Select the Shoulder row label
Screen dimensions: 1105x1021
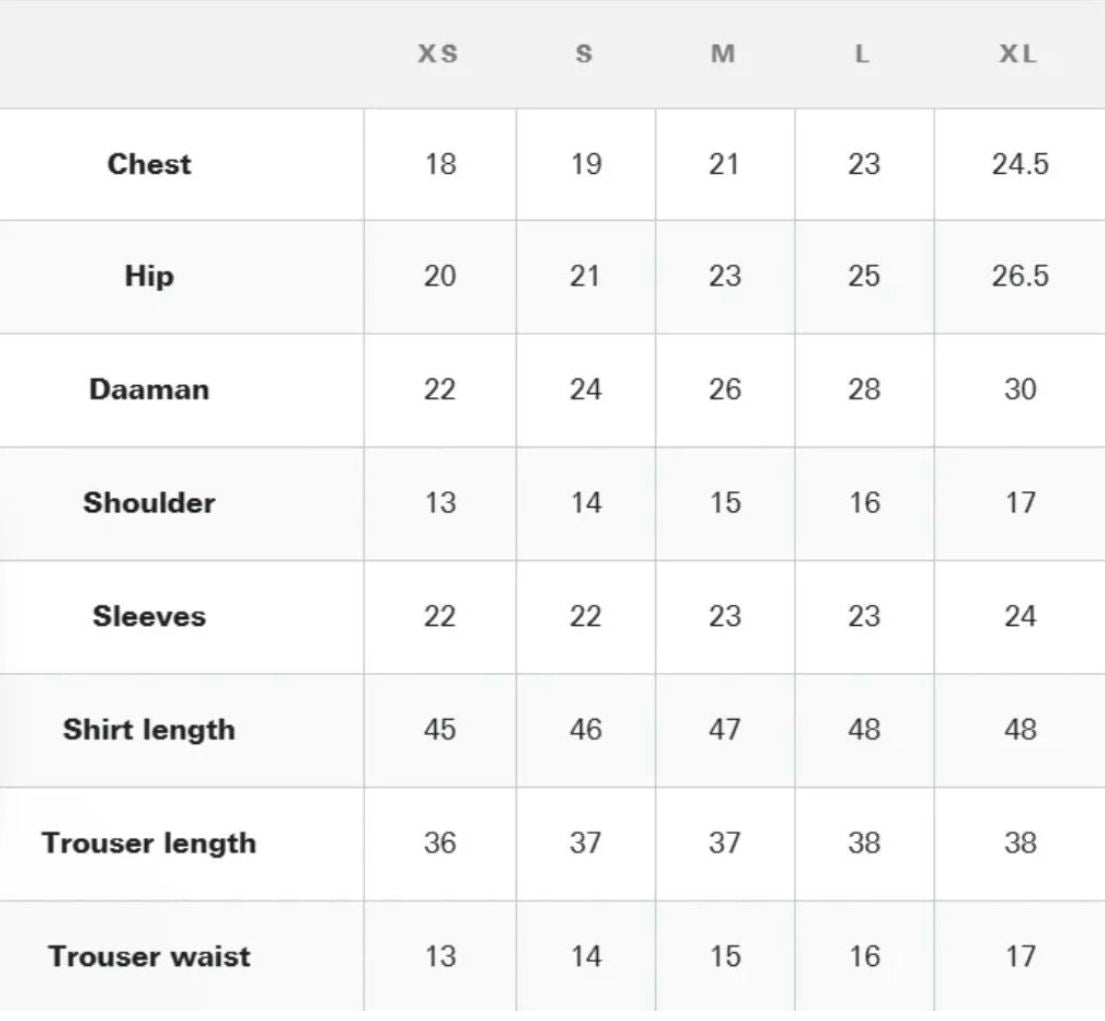pos(149,502)
